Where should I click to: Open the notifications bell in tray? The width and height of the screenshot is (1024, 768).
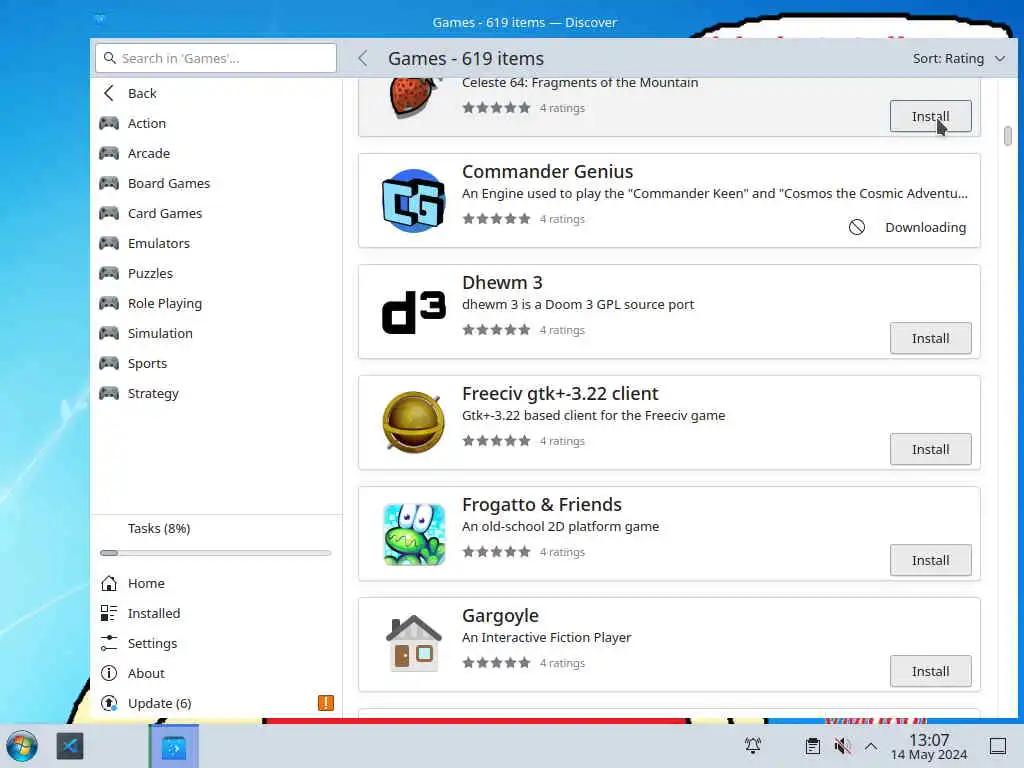pos(753,746)
